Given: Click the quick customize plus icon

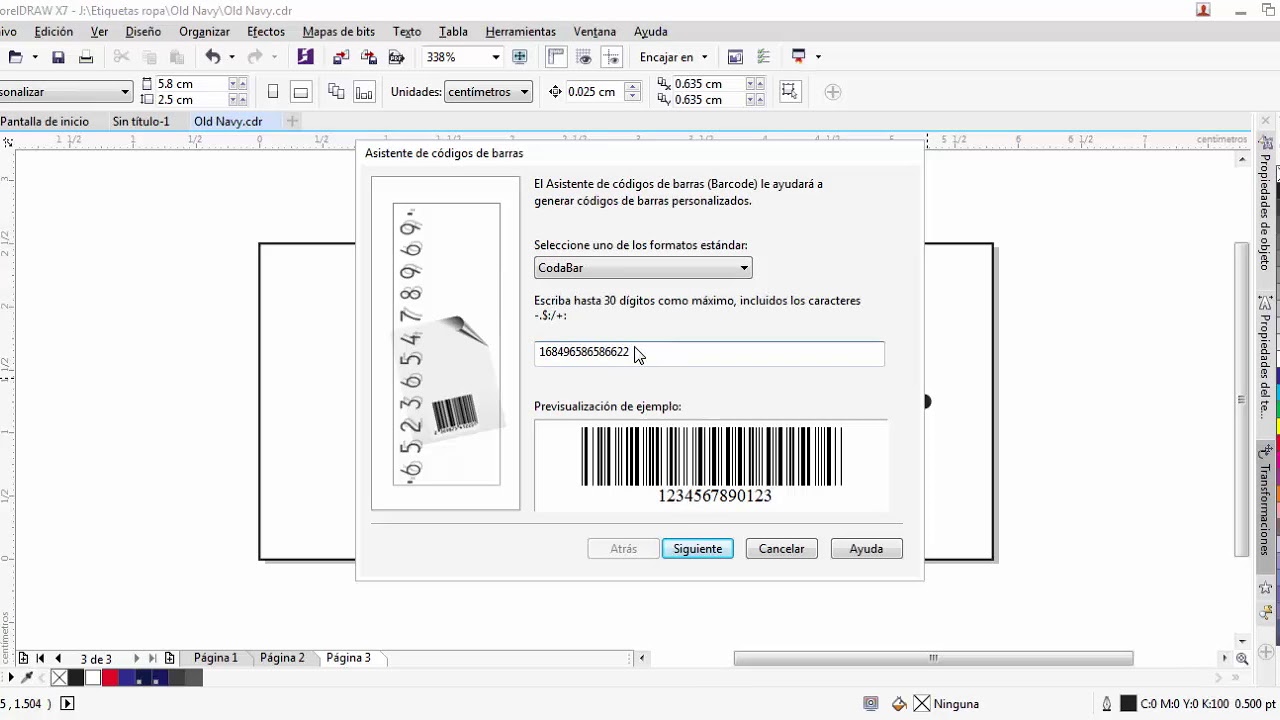Looking at the screenshot, I should (x=832, y=92).
